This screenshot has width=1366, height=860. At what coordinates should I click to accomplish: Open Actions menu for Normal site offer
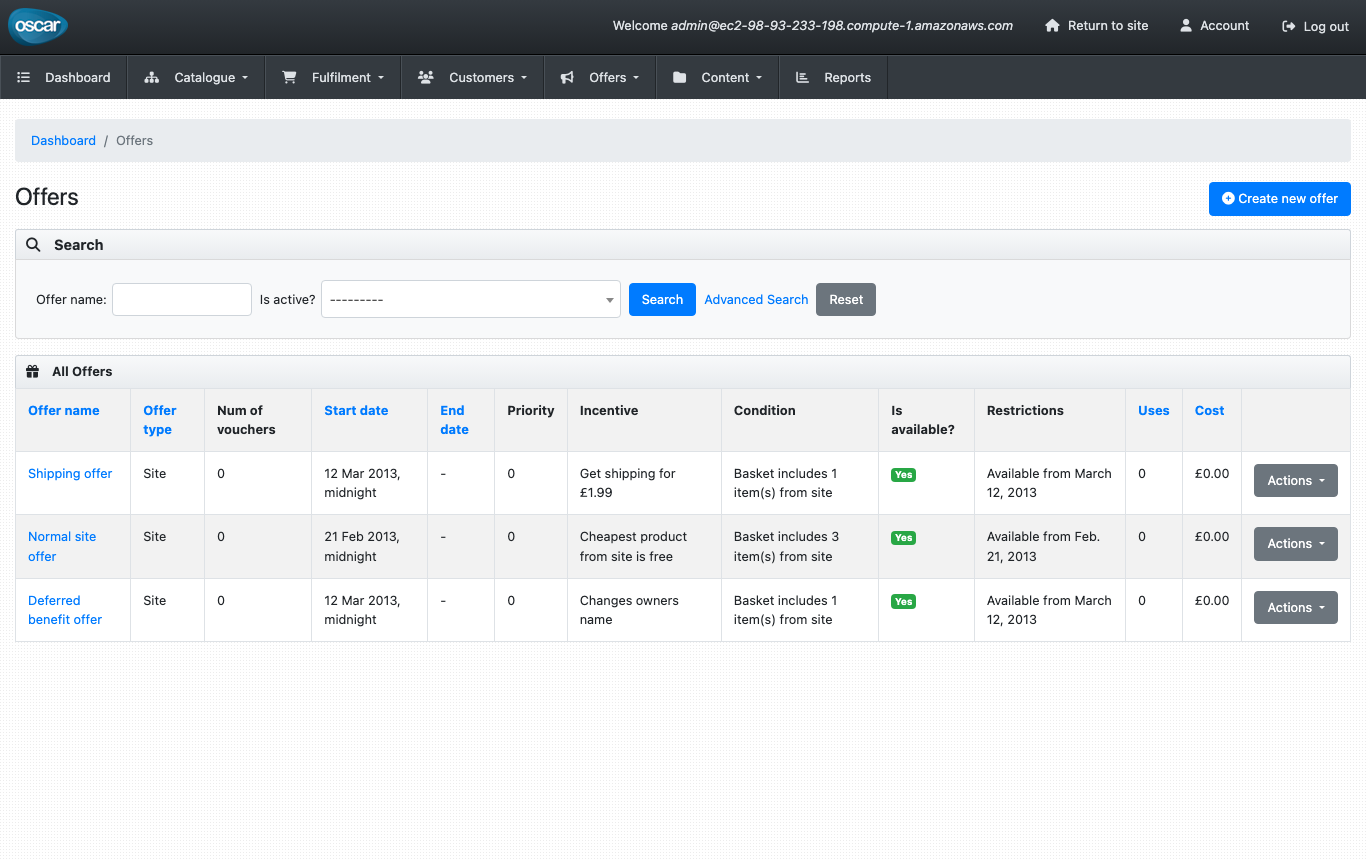point(1296,544)
